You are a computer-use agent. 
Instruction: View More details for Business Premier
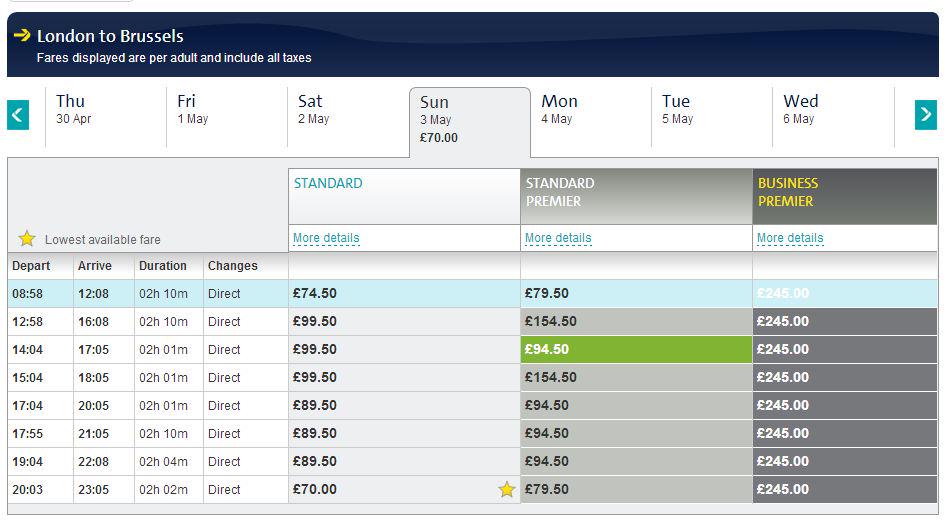coord(790,238)
